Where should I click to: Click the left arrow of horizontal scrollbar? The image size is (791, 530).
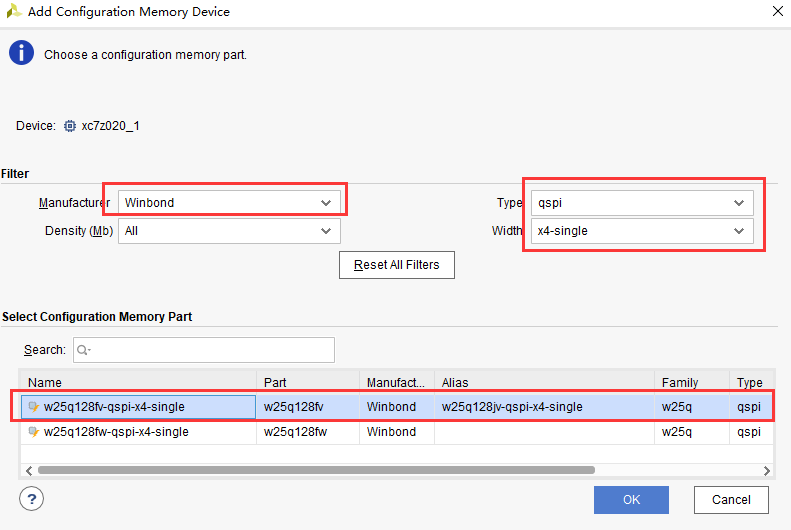(29, 470)
